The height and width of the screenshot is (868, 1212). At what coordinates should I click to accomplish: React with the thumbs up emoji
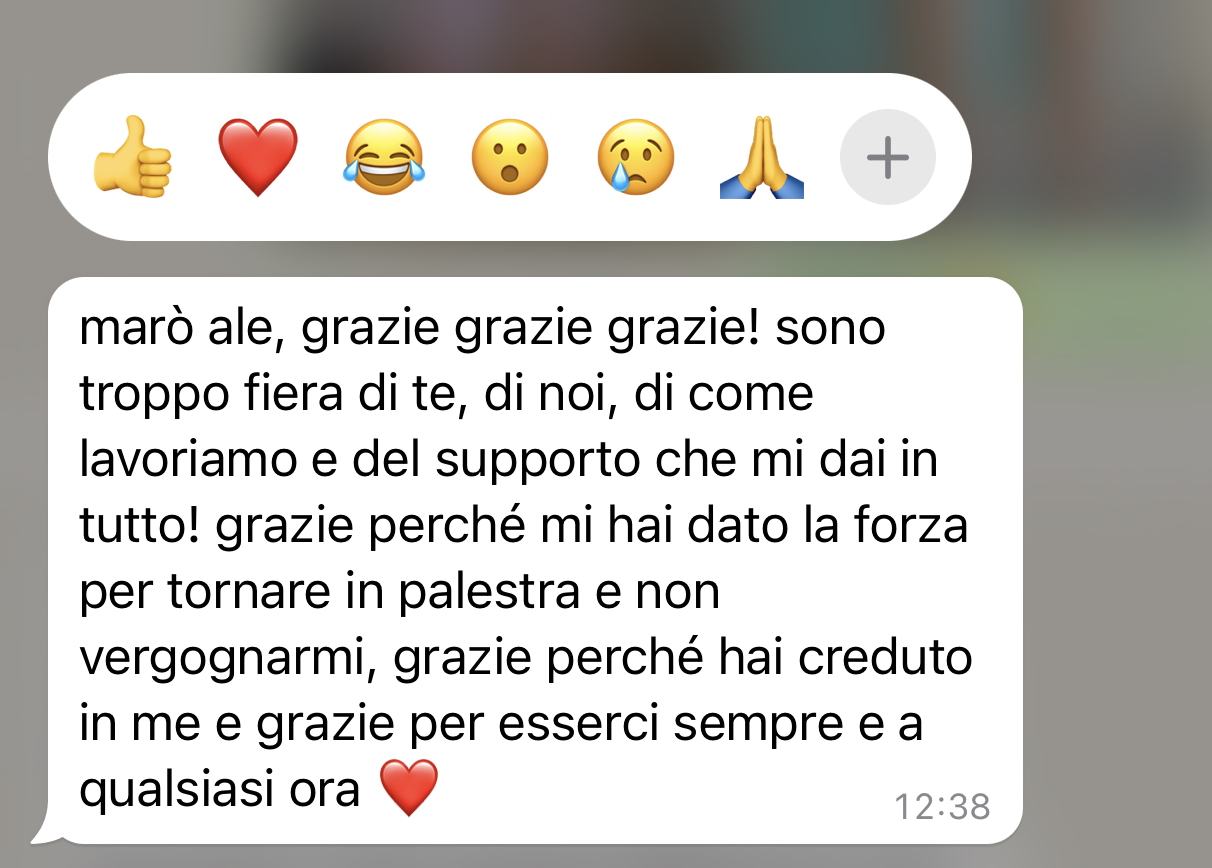pyautogui.click(x=132, y=157)
